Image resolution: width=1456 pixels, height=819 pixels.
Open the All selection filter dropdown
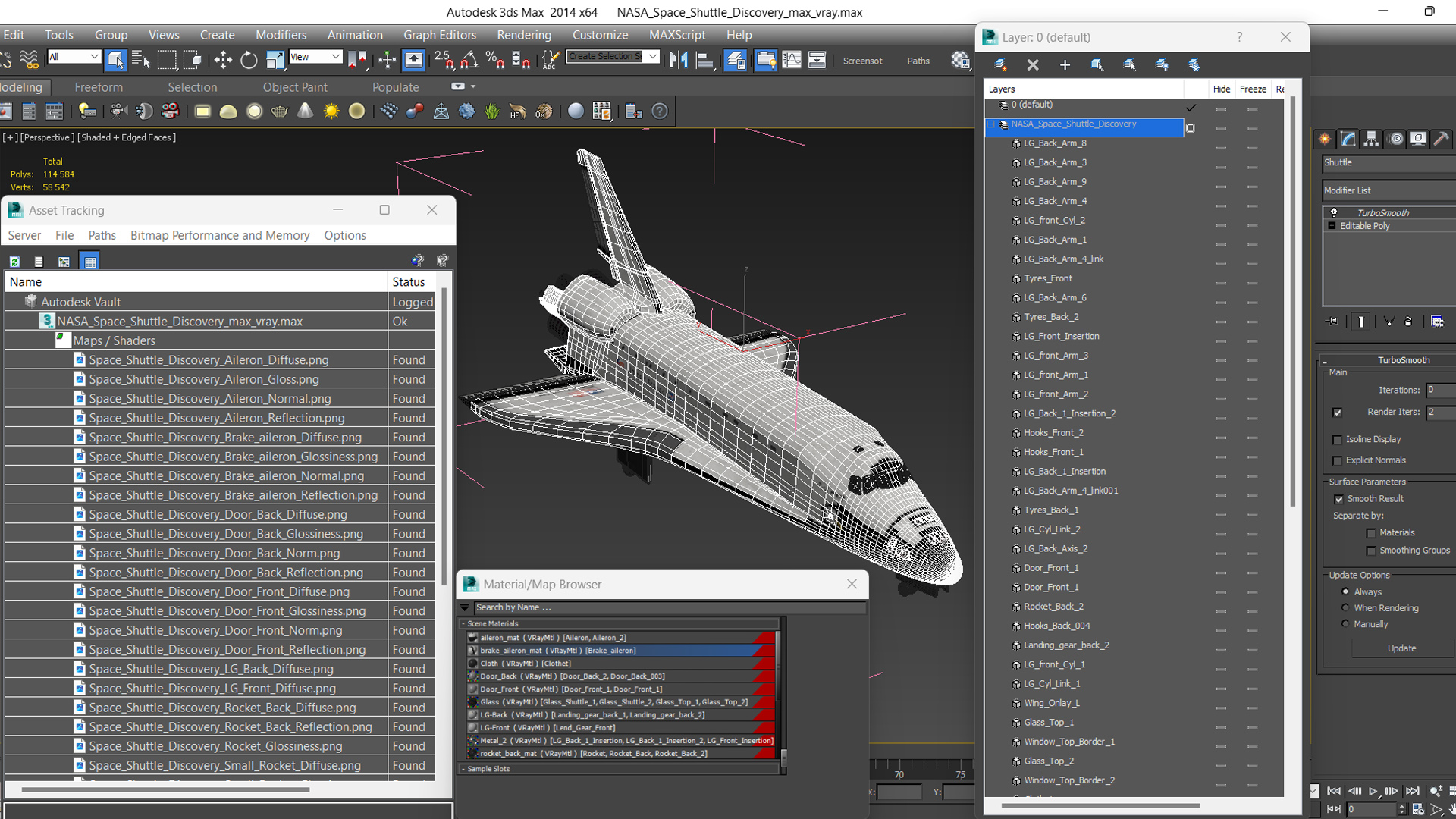click(x=74, y=57)
